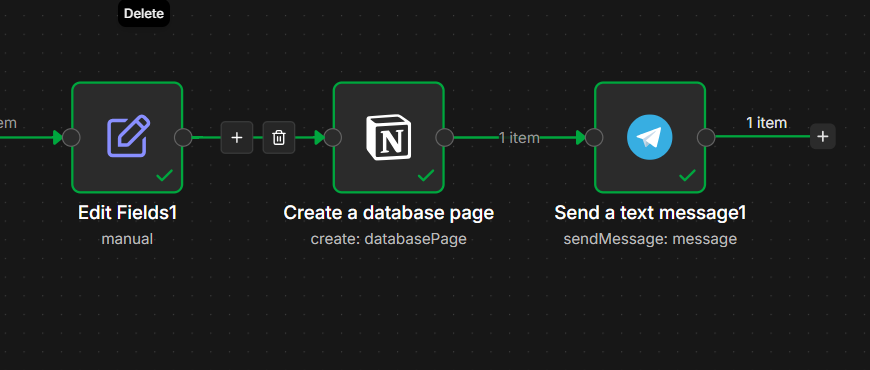The height and width of the screenshot is (370, 870).
Task: Click the Edit Fields1 output connector
Action: [183, 138]
